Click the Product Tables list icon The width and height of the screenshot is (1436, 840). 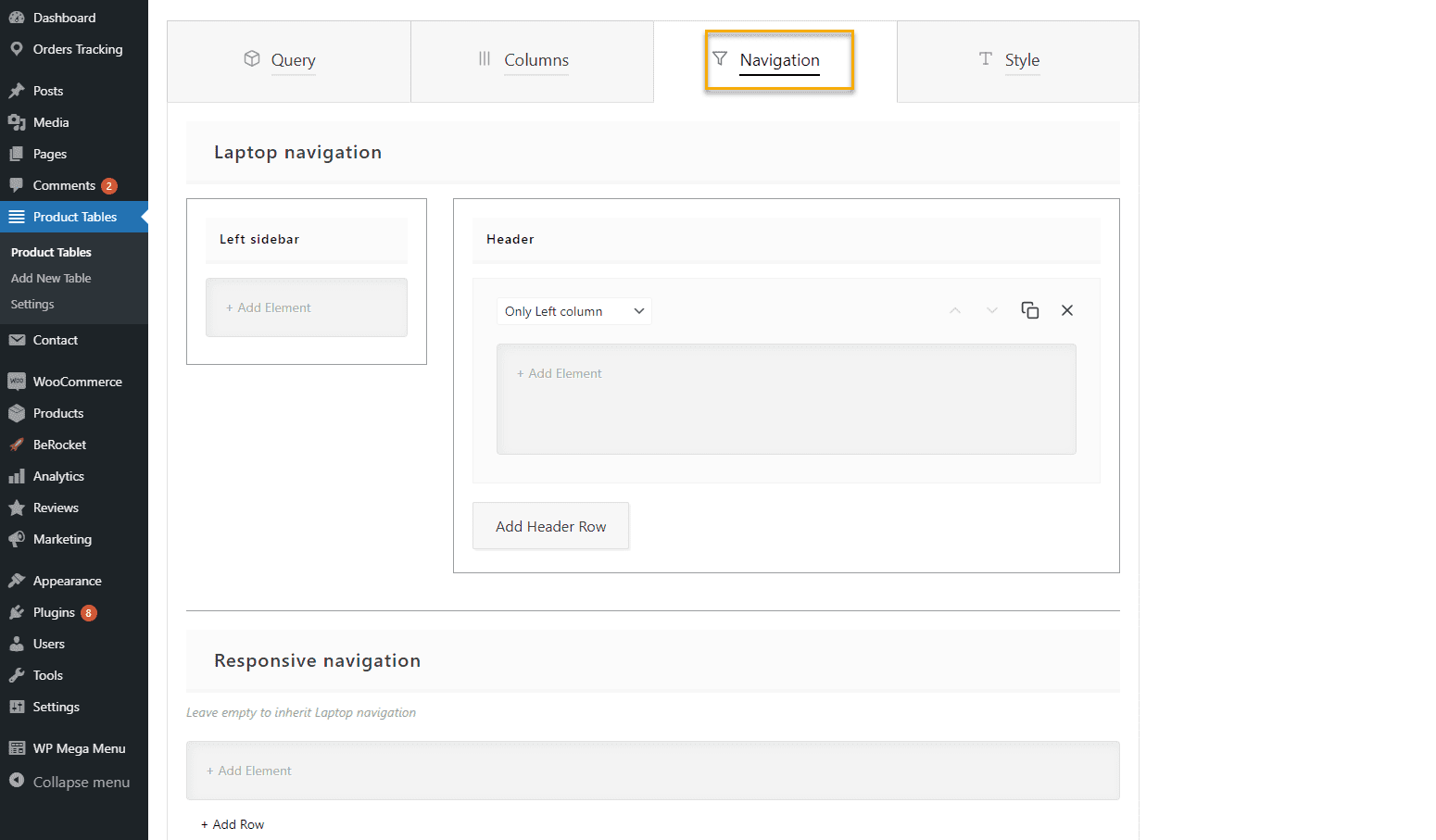coord(17,217)
